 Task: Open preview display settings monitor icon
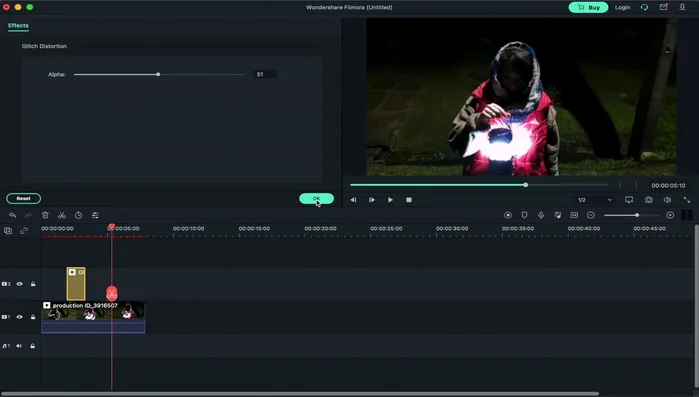tap(629, 200)
